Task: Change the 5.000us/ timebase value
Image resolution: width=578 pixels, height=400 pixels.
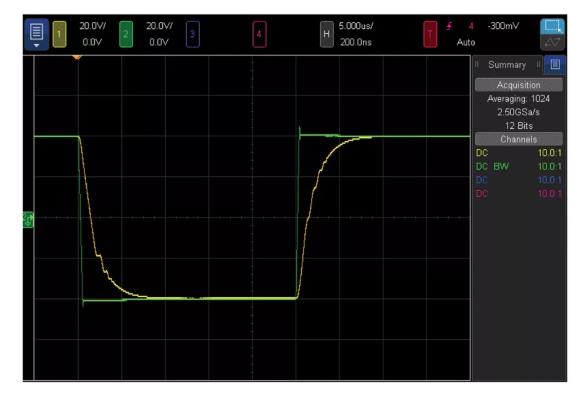Action: 356,26
